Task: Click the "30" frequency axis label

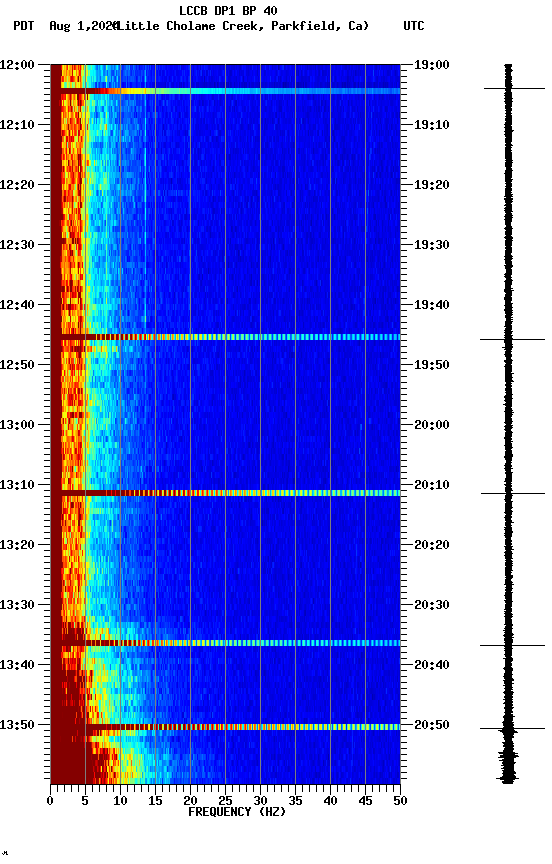Action: click(x=260, y=801)
